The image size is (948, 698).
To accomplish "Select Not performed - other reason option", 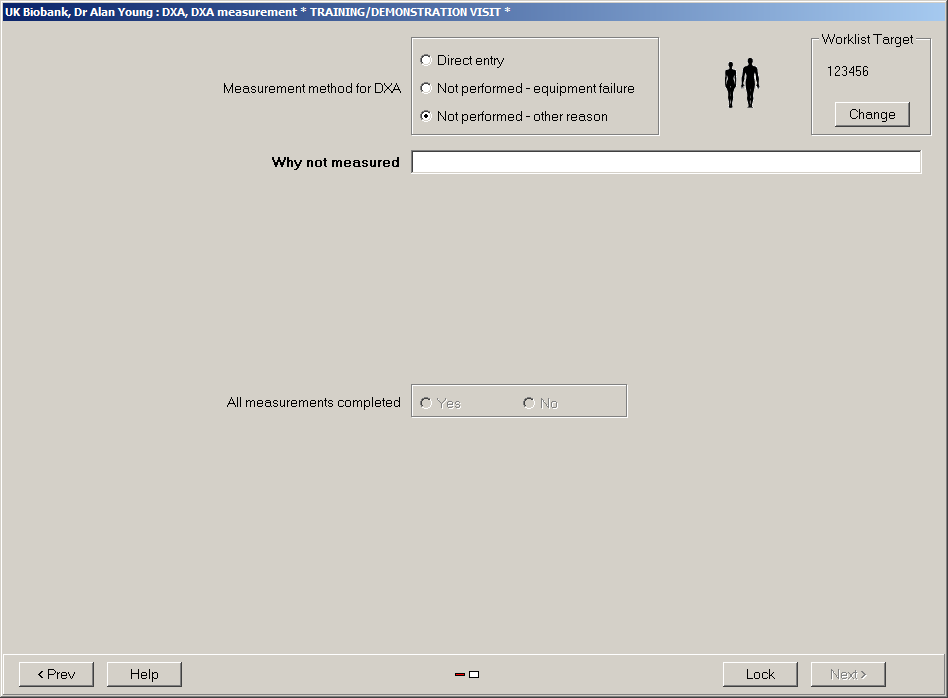I will [x=426, y=116].
